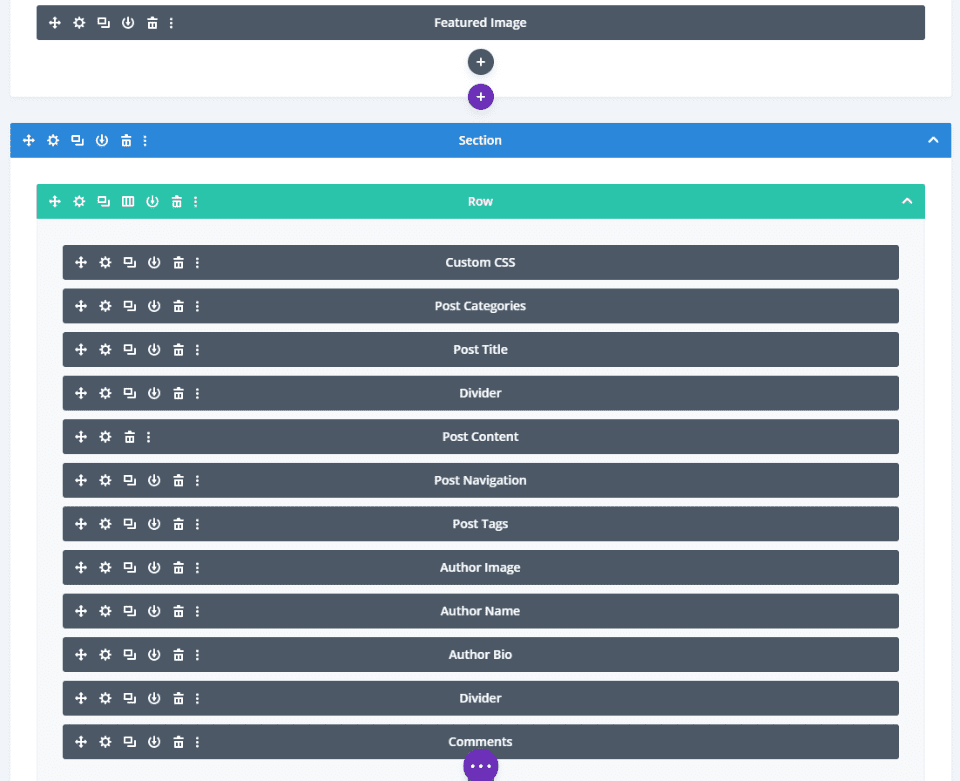Open settings gear of Post Title module

click(x=105, y=349)
